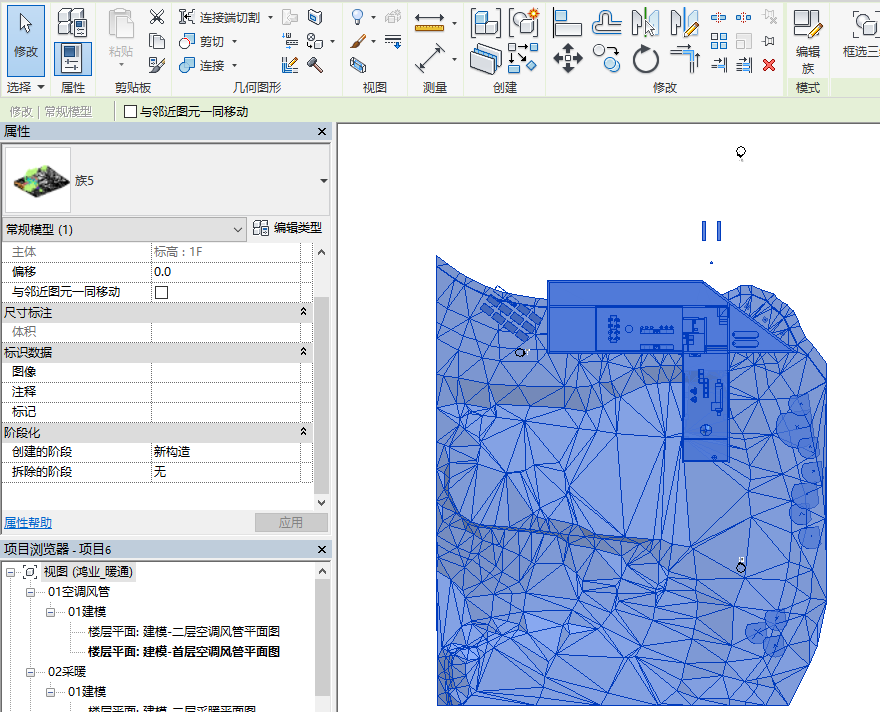Choose Mirror - Pick Axis tool
The height and width of the screenshot is (712, 880).
[645, 23]
